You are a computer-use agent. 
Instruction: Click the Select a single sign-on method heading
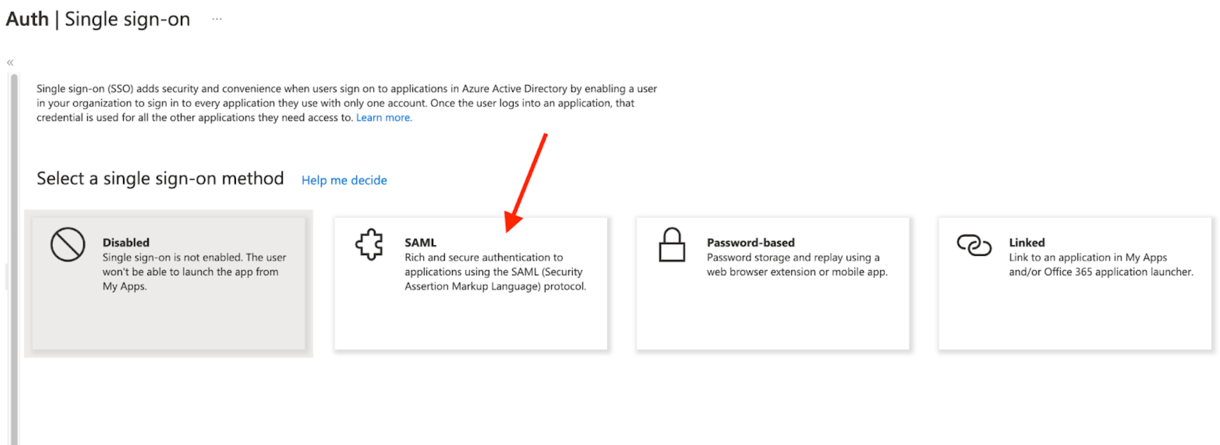click(160, 179)
